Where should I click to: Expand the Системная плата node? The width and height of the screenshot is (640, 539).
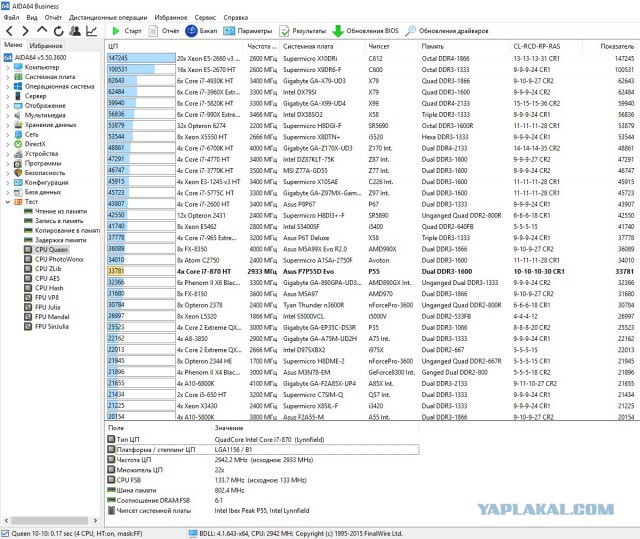[8, 76]
